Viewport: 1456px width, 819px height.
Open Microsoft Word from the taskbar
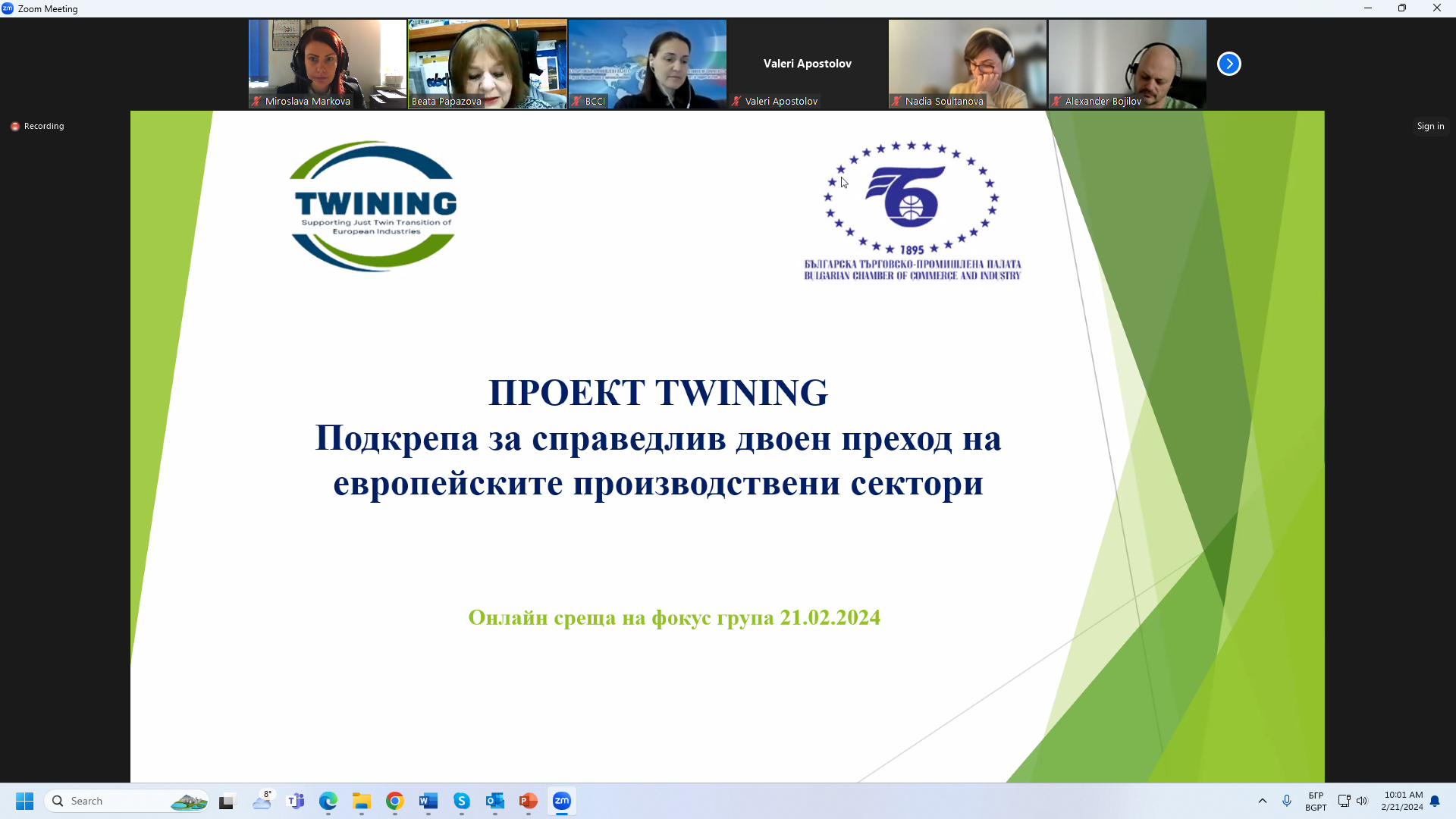pyautogui.click(x=428, y=801)
